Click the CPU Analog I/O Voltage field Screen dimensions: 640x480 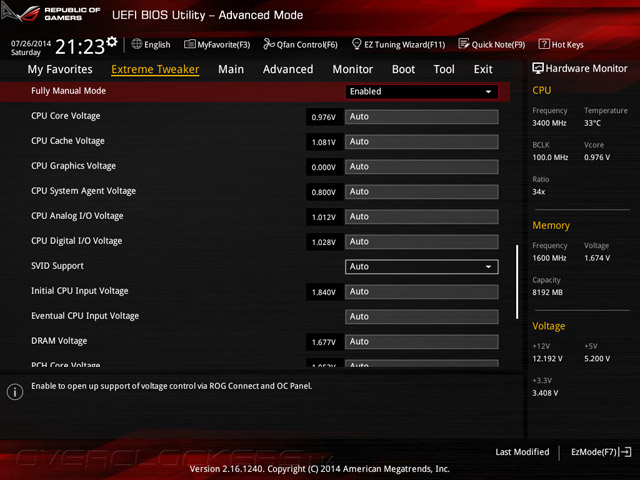422,217
